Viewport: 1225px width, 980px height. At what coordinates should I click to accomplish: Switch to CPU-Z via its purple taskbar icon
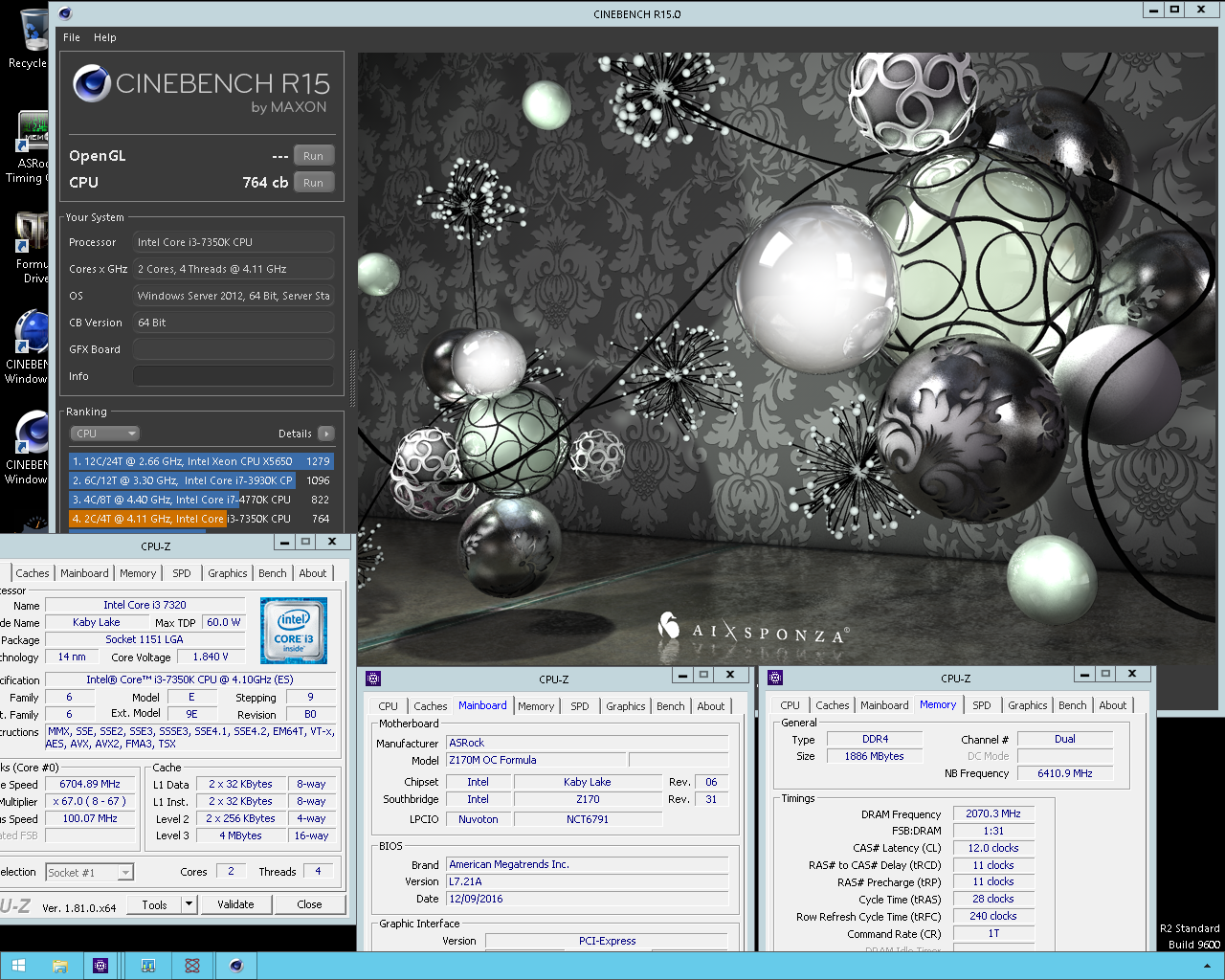click(100, 966)
